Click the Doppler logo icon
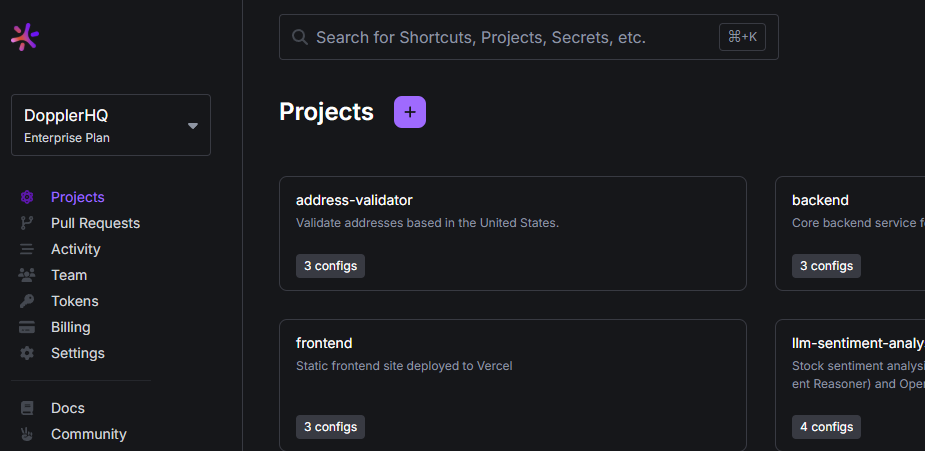This screenshot has width=925, height=451. pyautogui.click(x=25, y=37)
